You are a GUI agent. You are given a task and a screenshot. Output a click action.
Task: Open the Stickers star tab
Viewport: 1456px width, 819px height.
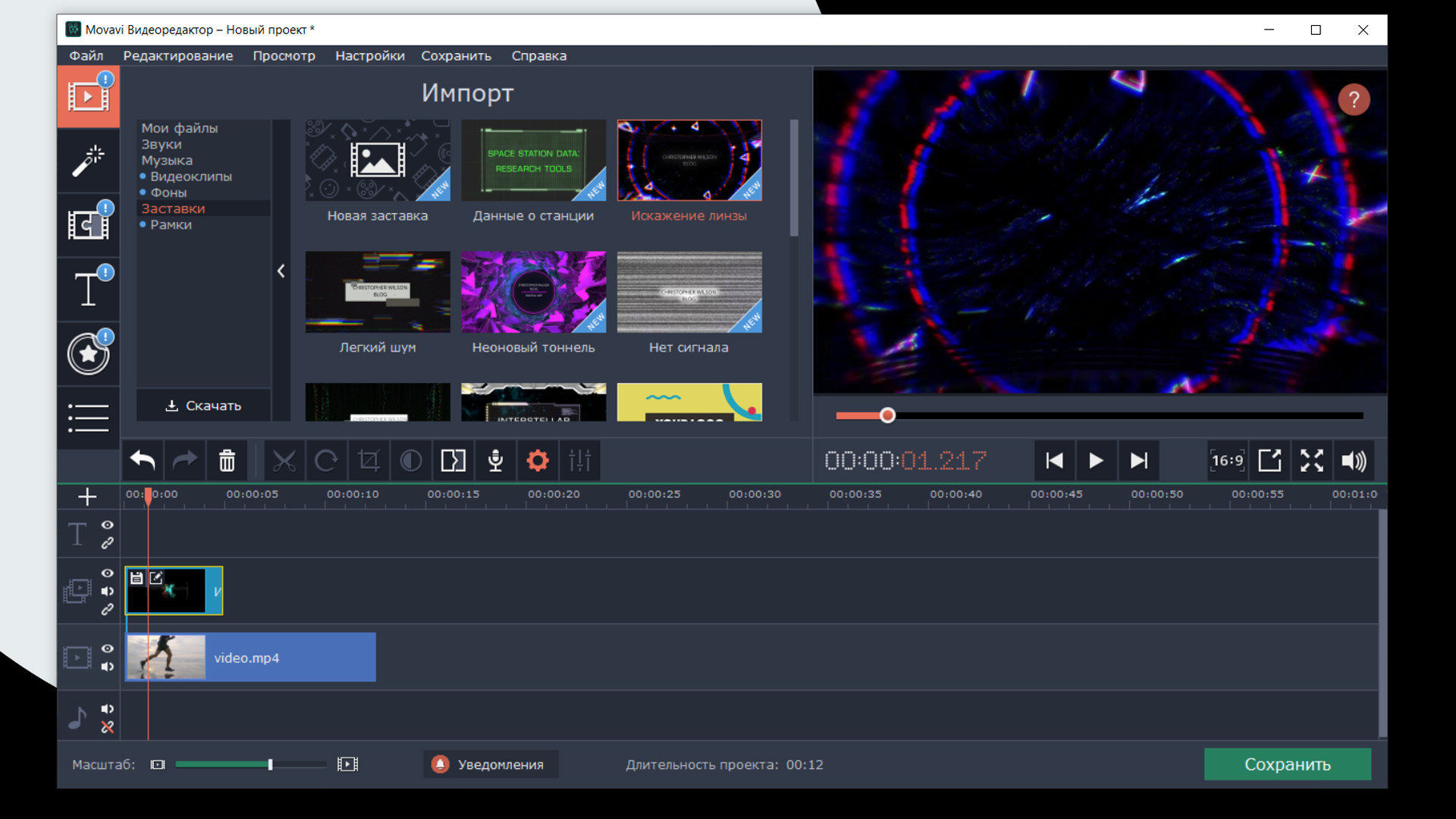point(88,353)
